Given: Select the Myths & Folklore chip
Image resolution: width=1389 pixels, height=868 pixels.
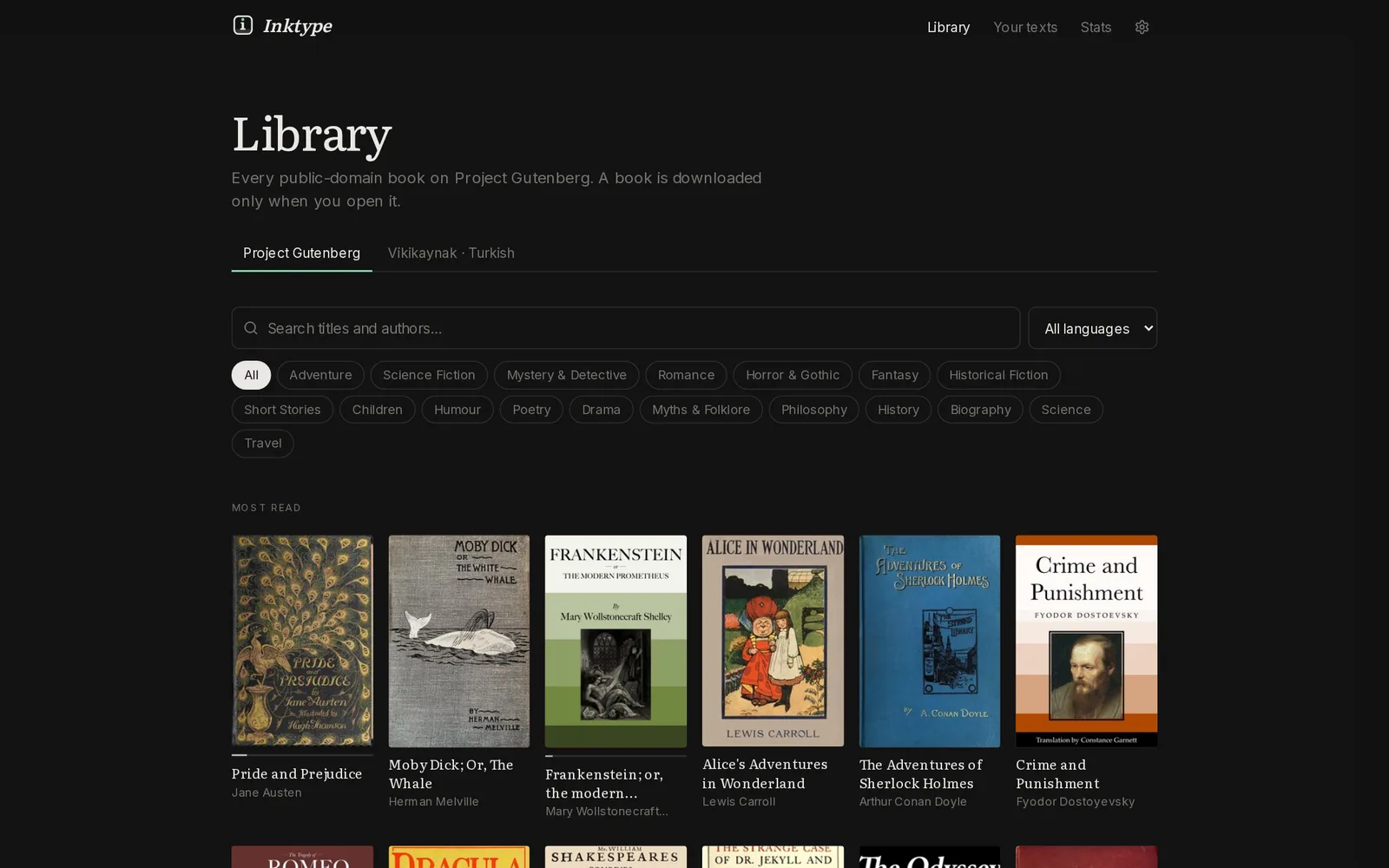Looking at the screenshot, I should pyautogui.click(x=701, y=410).
